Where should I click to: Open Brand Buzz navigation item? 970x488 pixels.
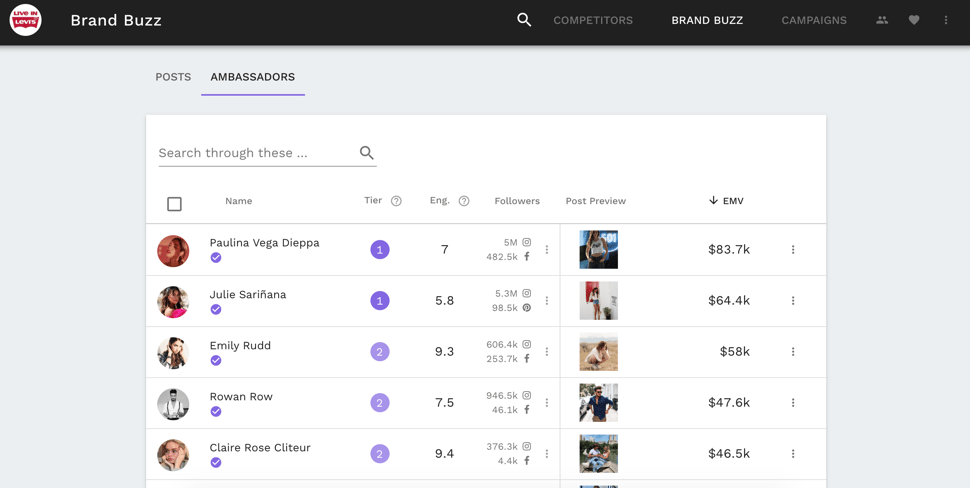707,20
